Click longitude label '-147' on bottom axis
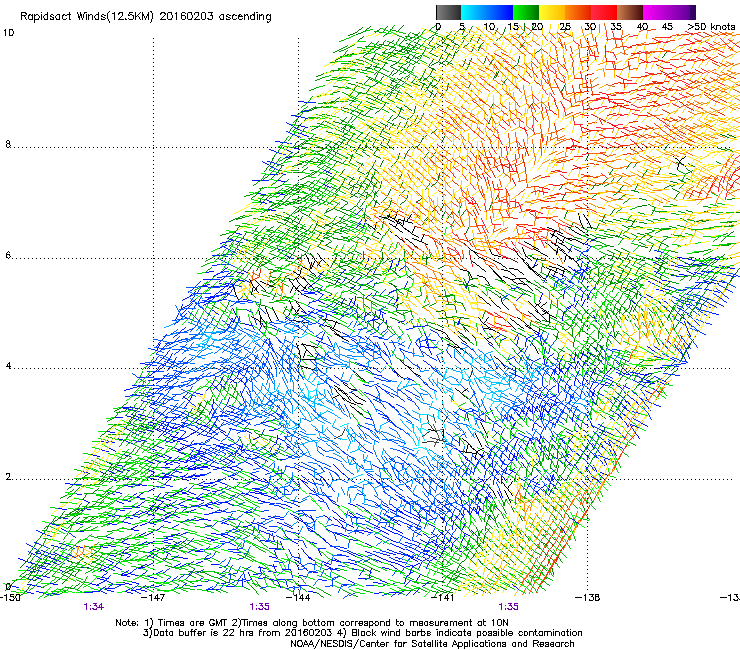The width and height of the screenshot is (740, 650). tap(154, 598)
